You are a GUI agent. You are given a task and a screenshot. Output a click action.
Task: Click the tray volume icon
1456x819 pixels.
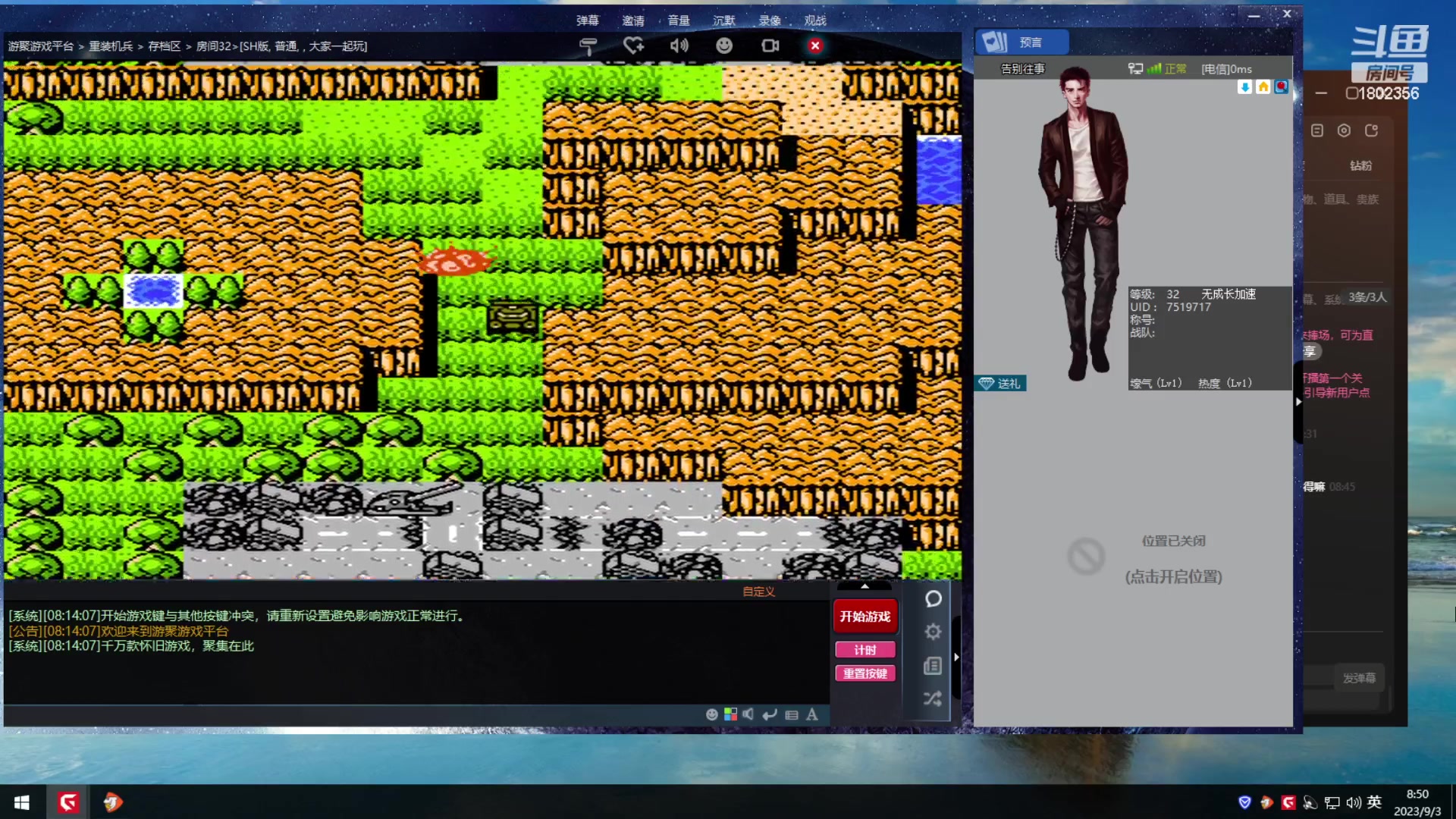tap(1354, 802)
